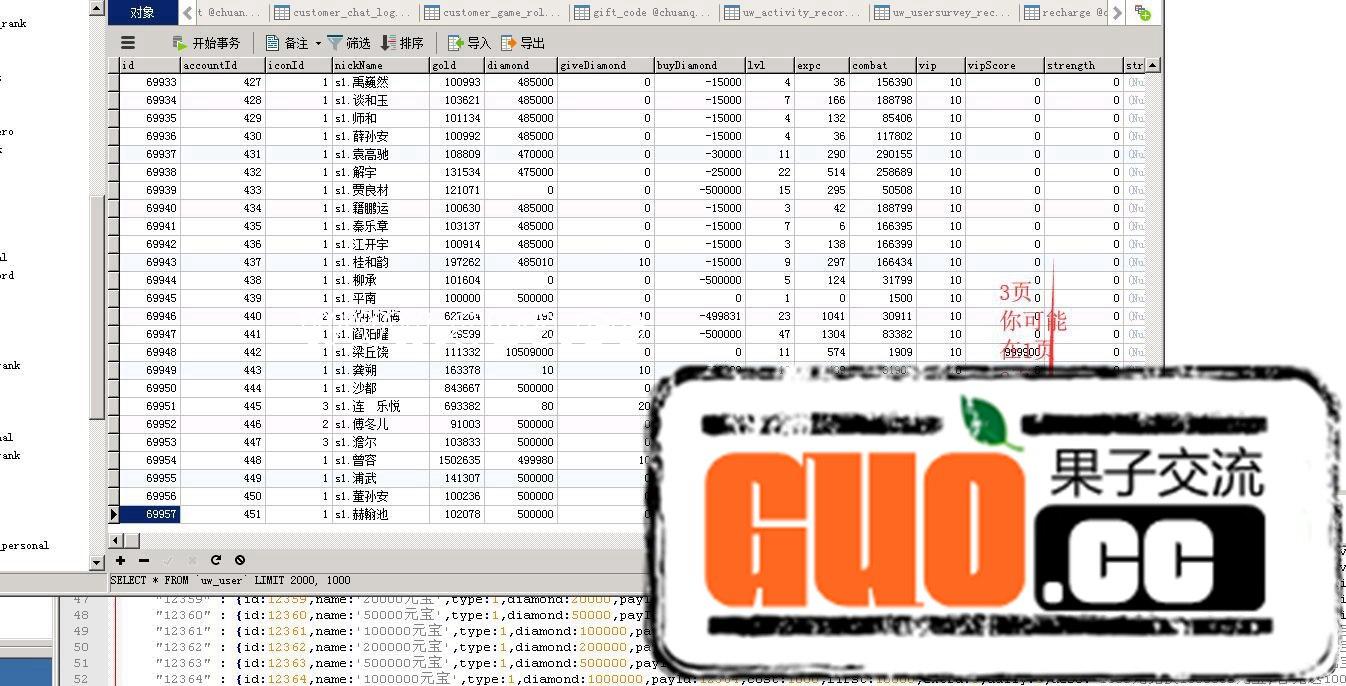Image resolution: width=1346 pixels, height=686 pixels.
Task: Select the 对象 objects tab
Action: [142, 13]
